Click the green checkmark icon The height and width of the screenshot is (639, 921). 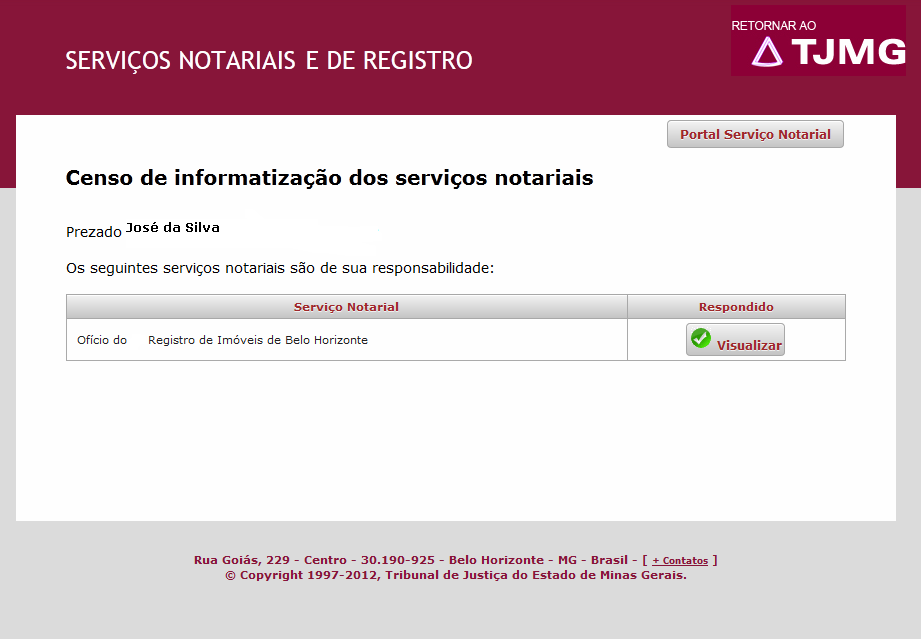pyautogui.click(x=700, y=338)
